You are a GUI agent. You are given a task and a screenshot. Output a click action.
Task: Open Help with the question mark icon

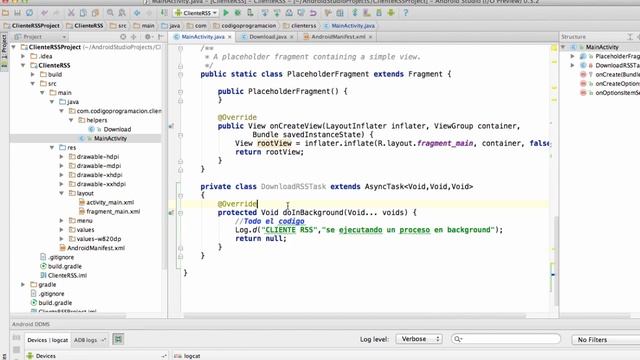[x=406, y=13]
